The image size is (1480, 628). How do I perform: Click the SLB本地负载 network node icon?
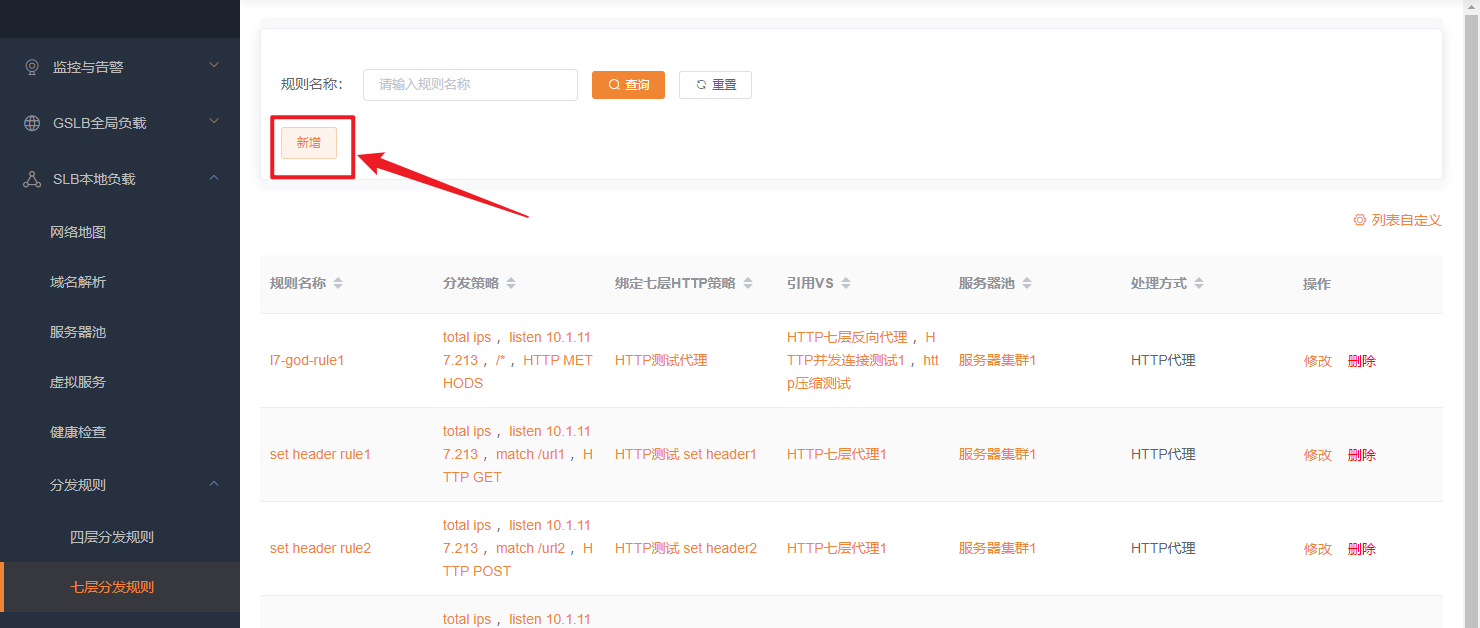pyautogui.click(x=32, y=179)
